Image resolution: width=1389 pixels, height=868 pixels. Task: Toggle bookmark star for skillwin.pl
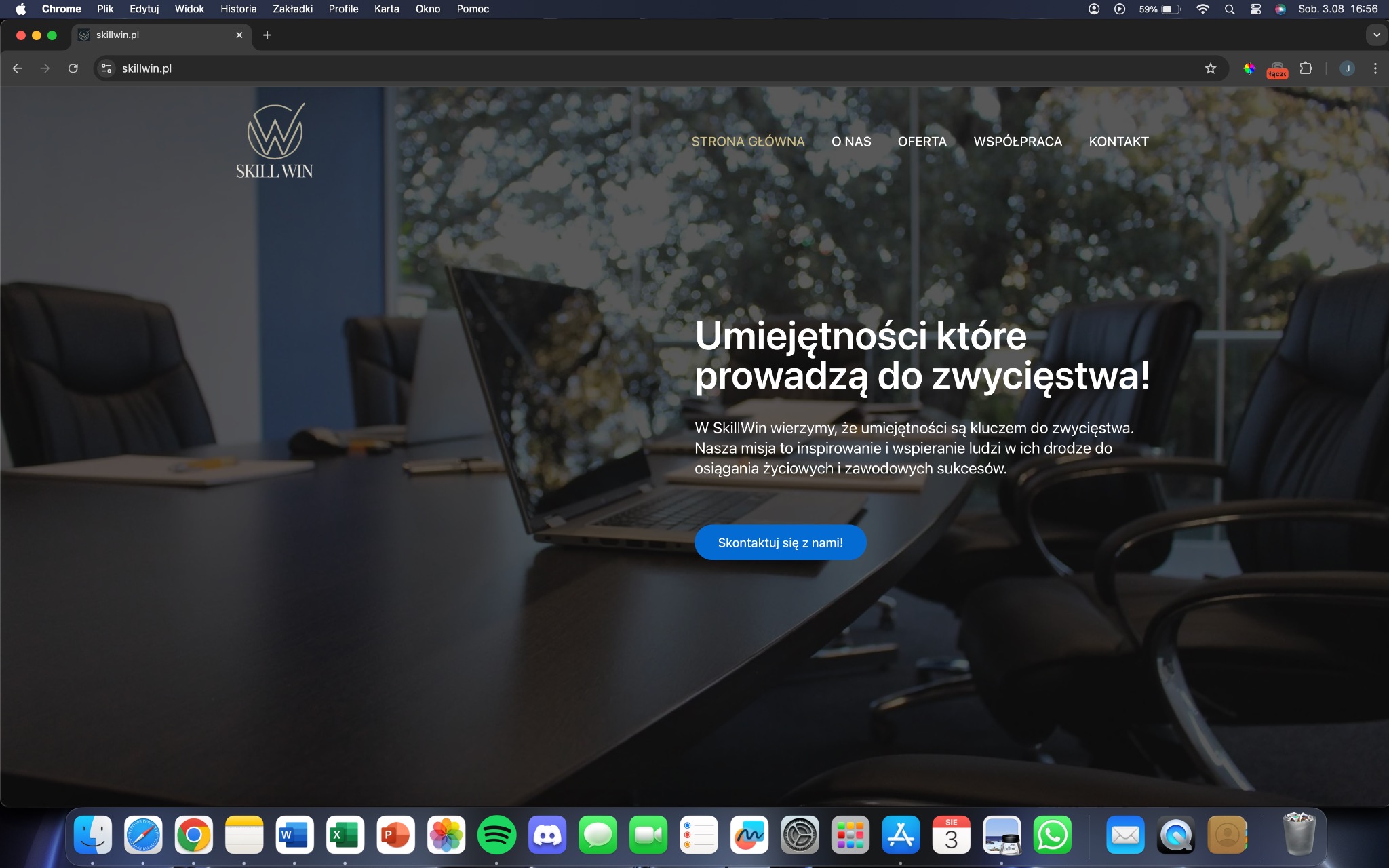tap(1212, 68)
